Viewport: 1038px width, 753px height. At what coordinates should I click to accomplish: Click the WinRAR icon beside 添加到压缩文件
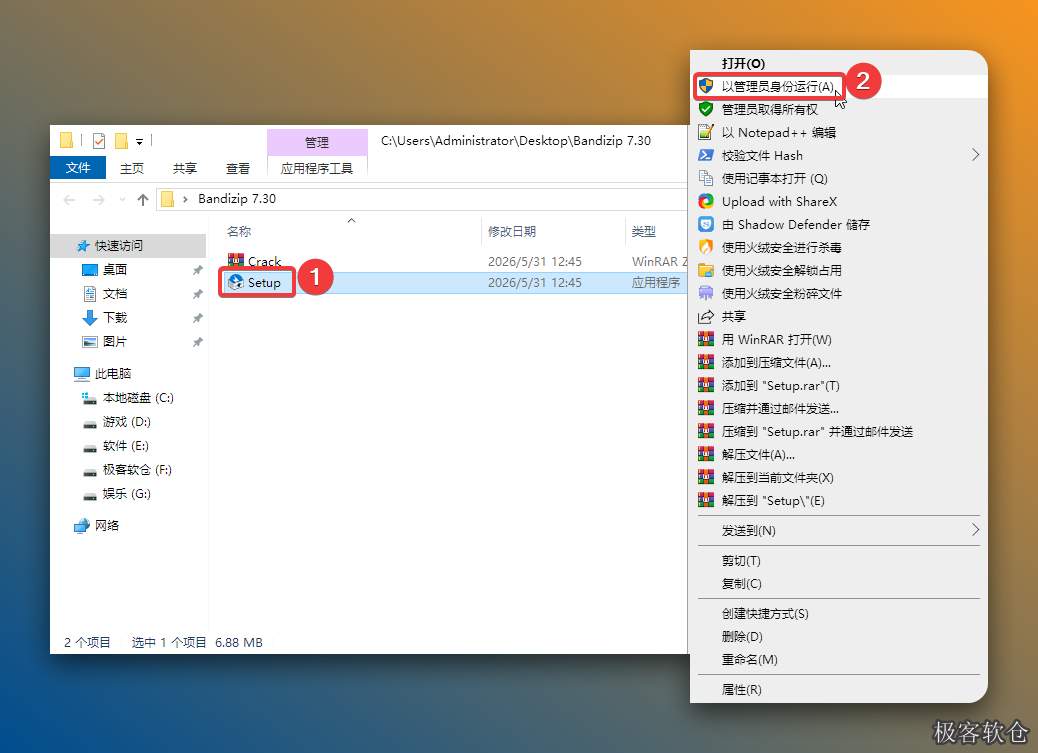(706, 362)
